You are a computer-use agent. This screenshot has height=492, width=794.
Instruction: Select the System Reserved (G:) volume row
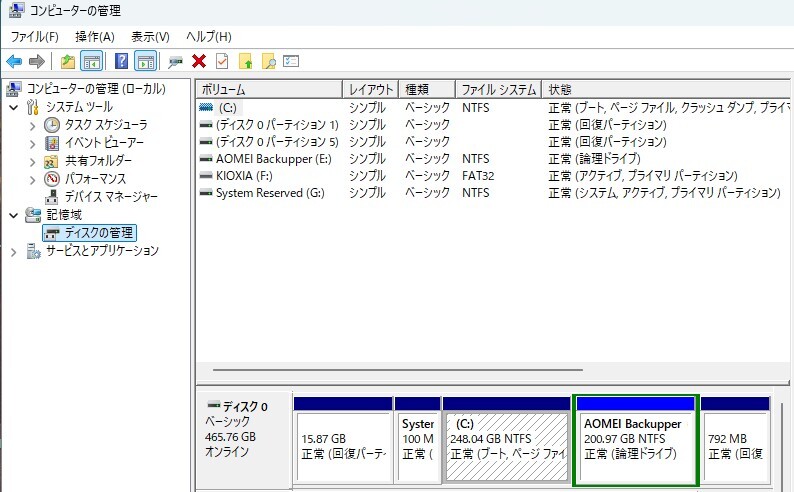[x=493, y=193]
